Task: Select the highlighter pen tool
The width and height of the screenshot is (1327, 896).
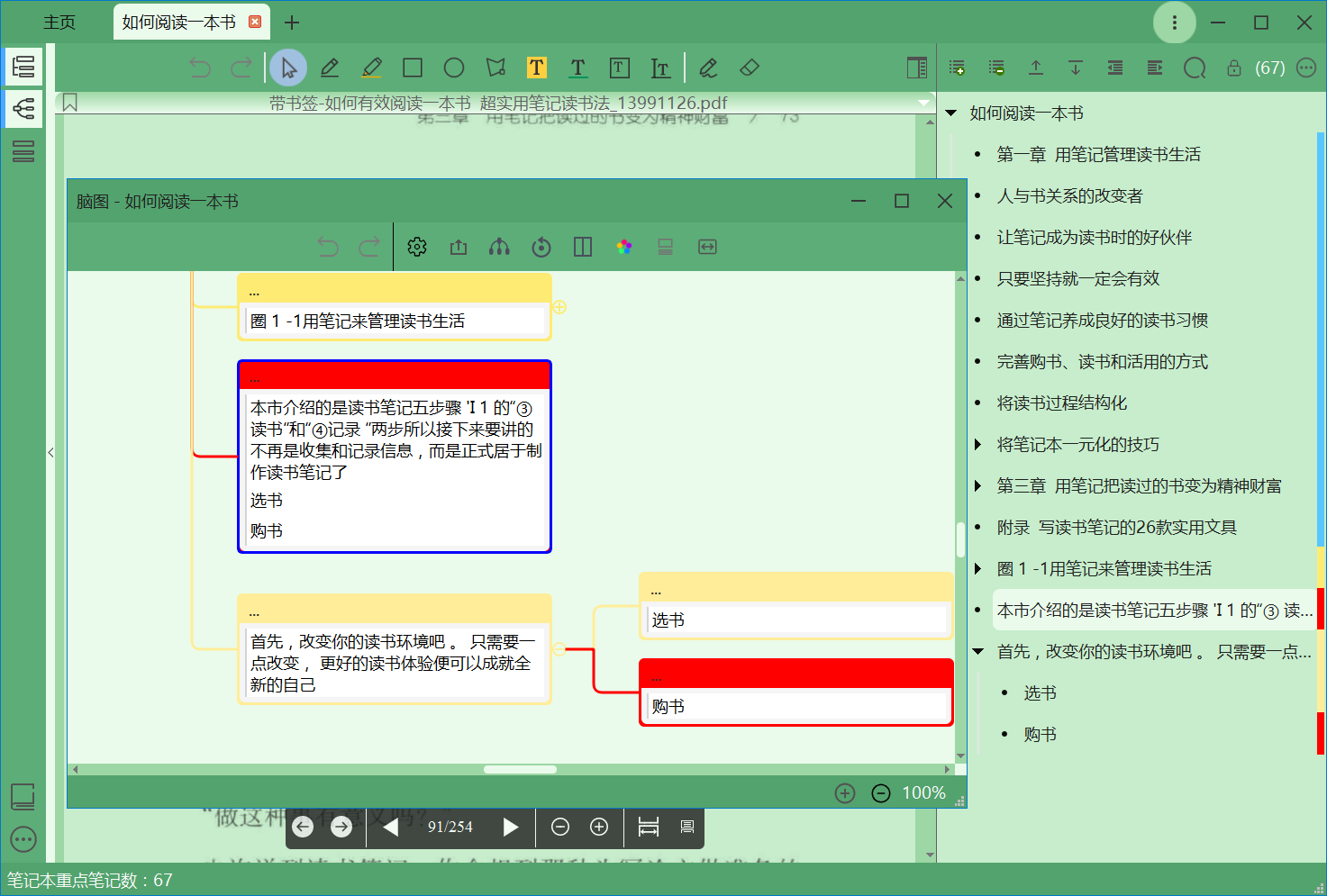Action: tap(371, 67)
